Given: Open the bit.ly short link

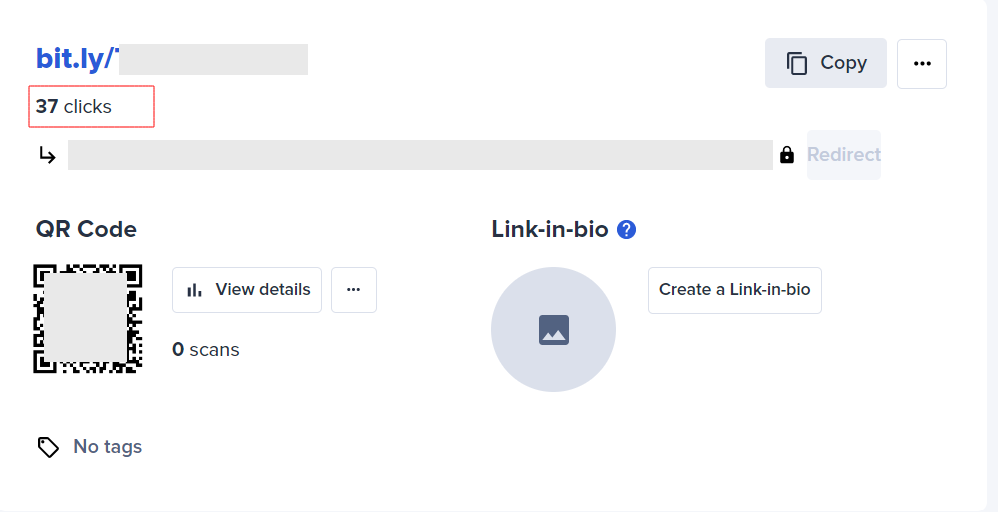Looking at the screenshot, I should point(171,59).
